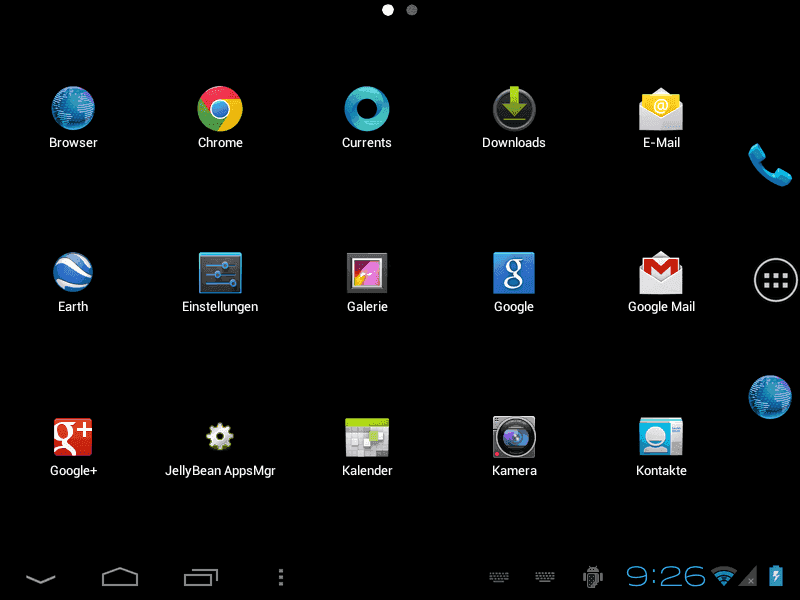Tap the charging battery status icon
The image size is (800, 600).
pos(776,576)
